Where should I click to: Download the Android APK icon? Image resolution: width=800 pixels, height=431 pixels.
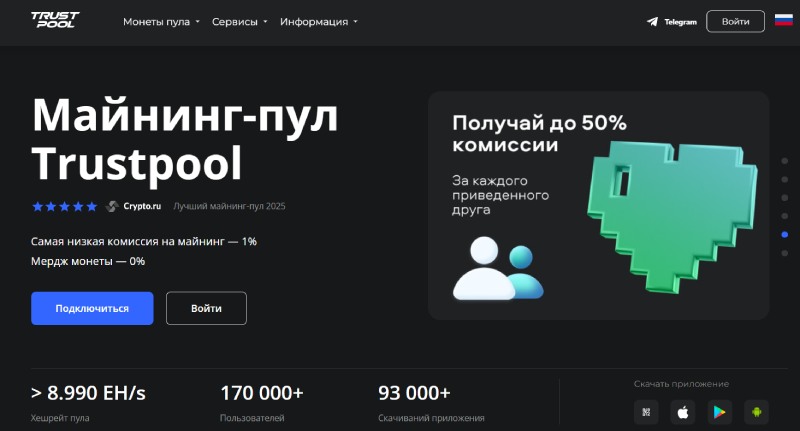coord(756,412)
